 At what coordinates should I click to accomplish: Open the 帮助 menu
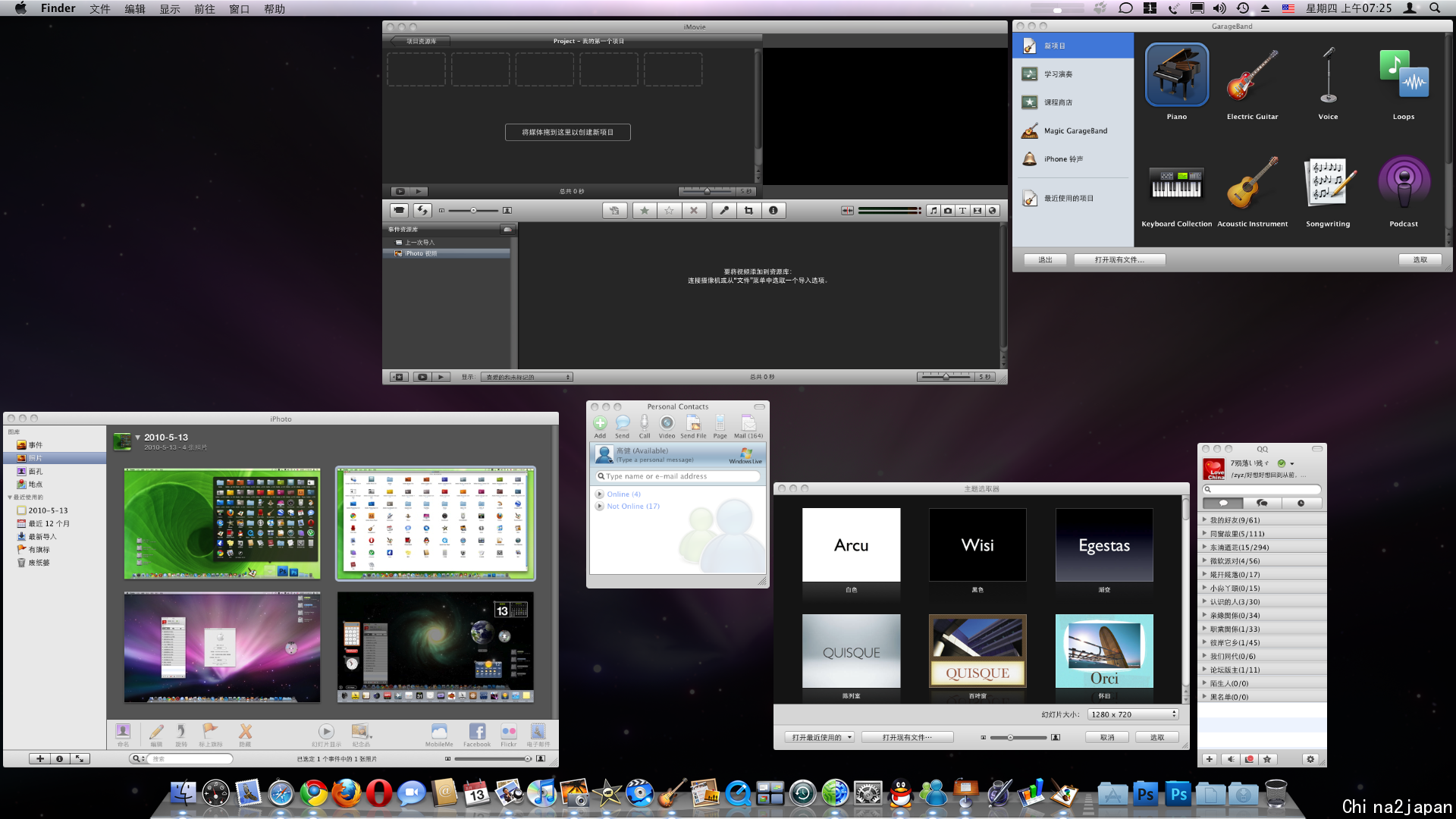(x=275, y=8)
